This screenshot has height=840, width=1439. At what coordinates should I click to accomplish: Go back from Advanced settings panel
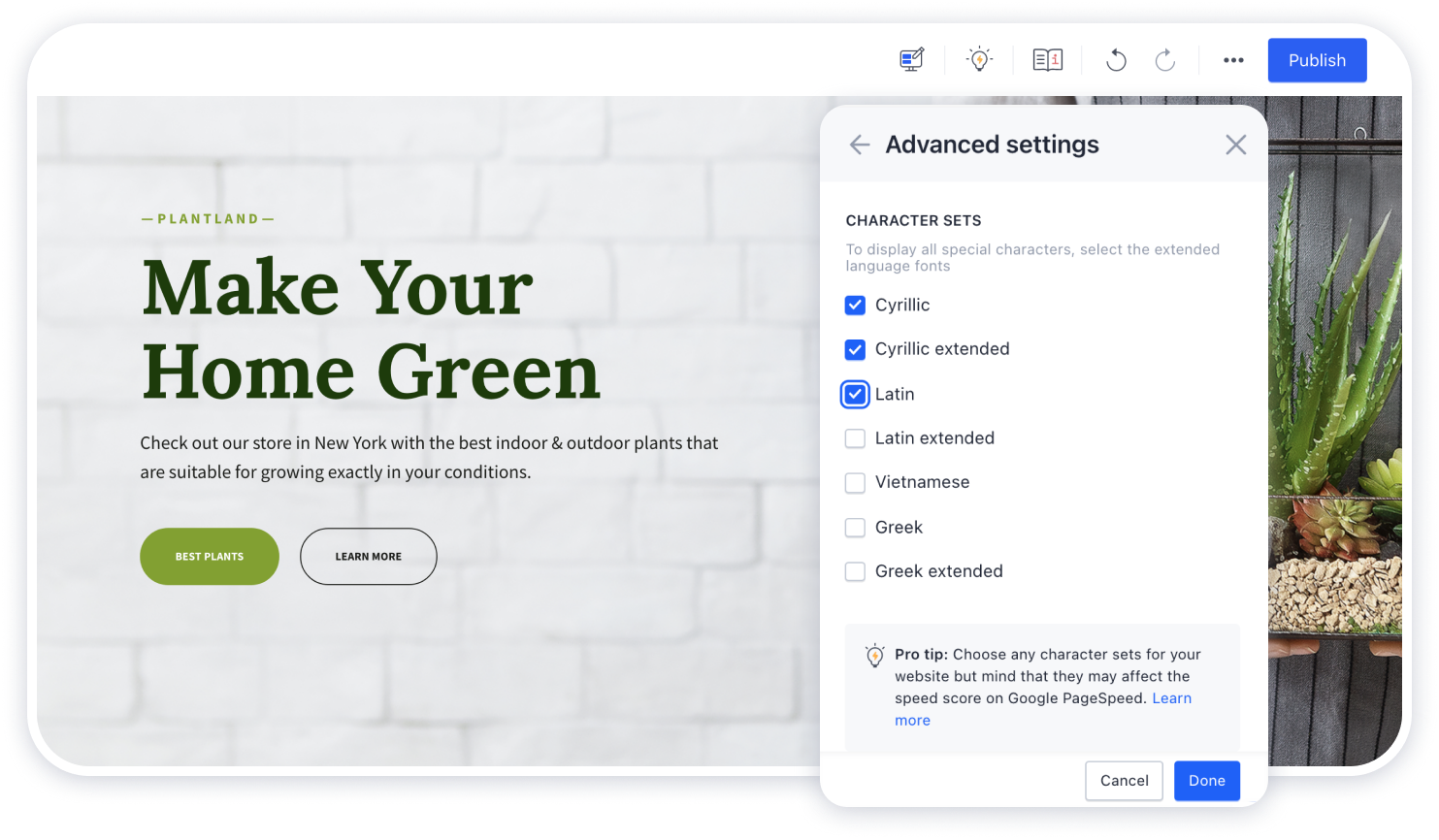pyautogui.click(x=860, y=145)
